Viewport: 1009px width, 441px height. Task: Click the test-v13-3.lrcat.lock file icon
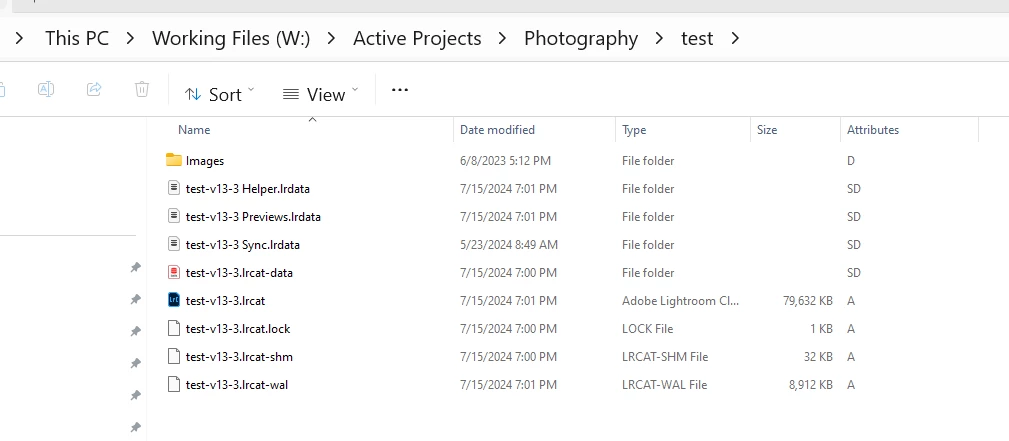[174, 328]
